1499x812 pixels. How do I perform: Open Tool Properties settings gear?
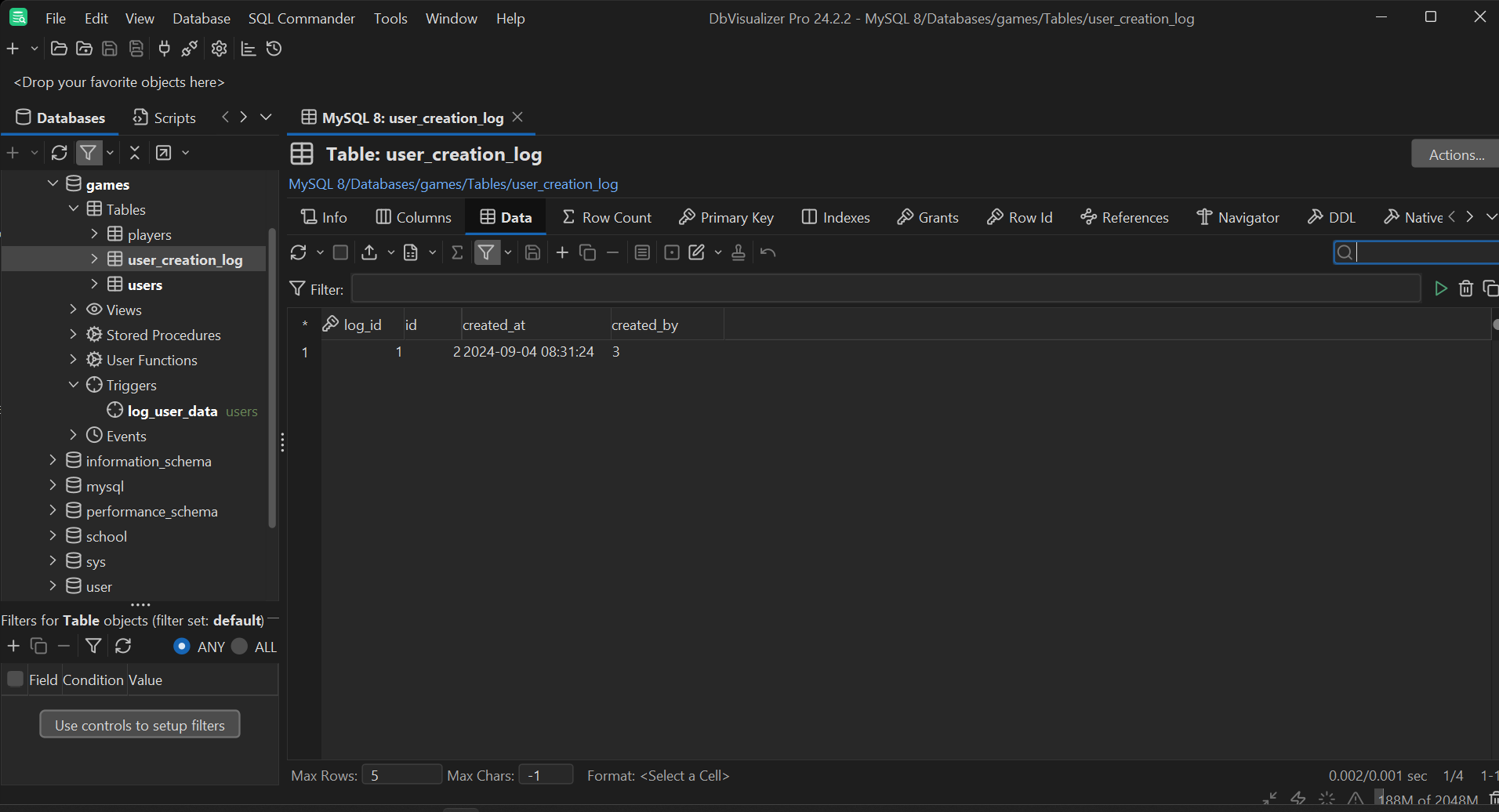(218, 49)
